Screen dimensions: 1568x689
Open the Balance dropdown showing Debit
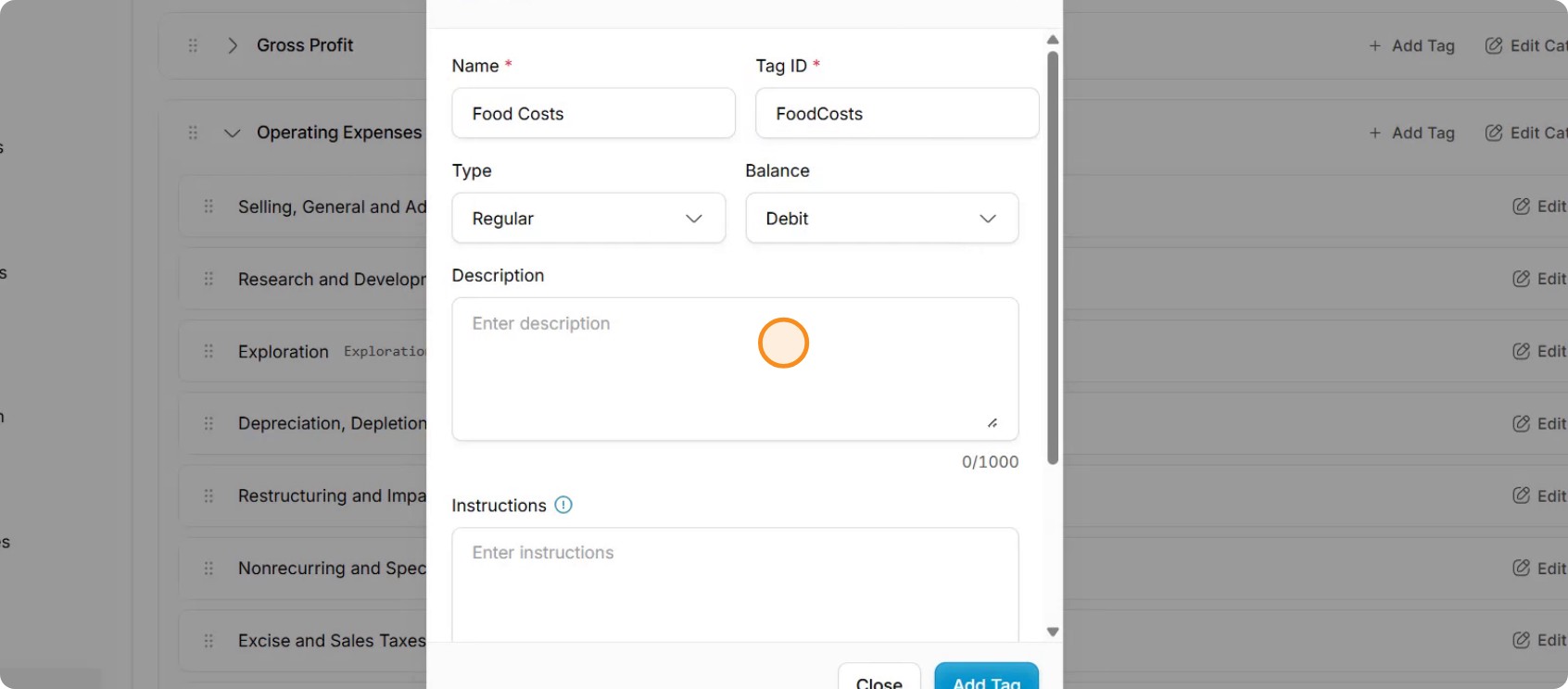[x=882, y=219]
